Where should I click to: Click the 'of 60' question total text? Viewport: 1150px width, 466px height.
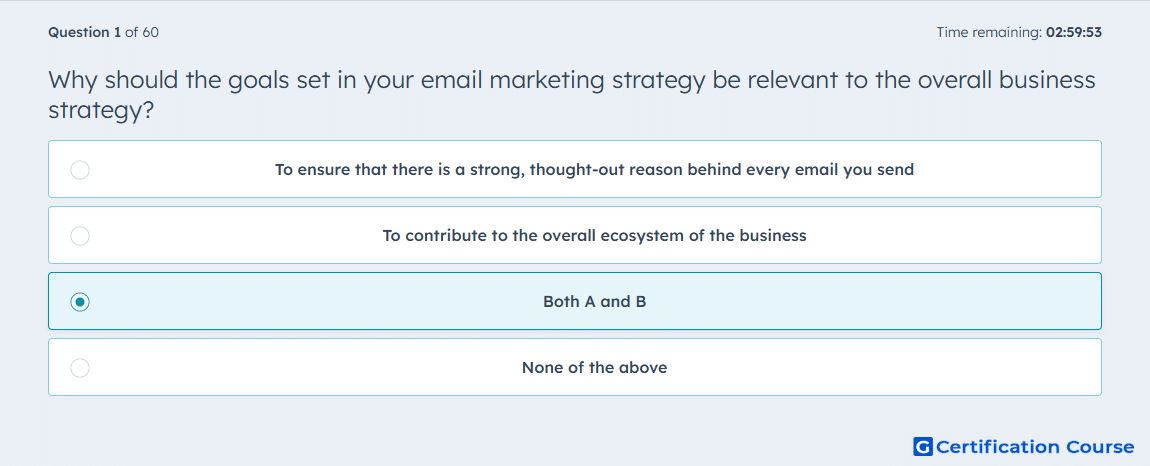pos(142,32)
